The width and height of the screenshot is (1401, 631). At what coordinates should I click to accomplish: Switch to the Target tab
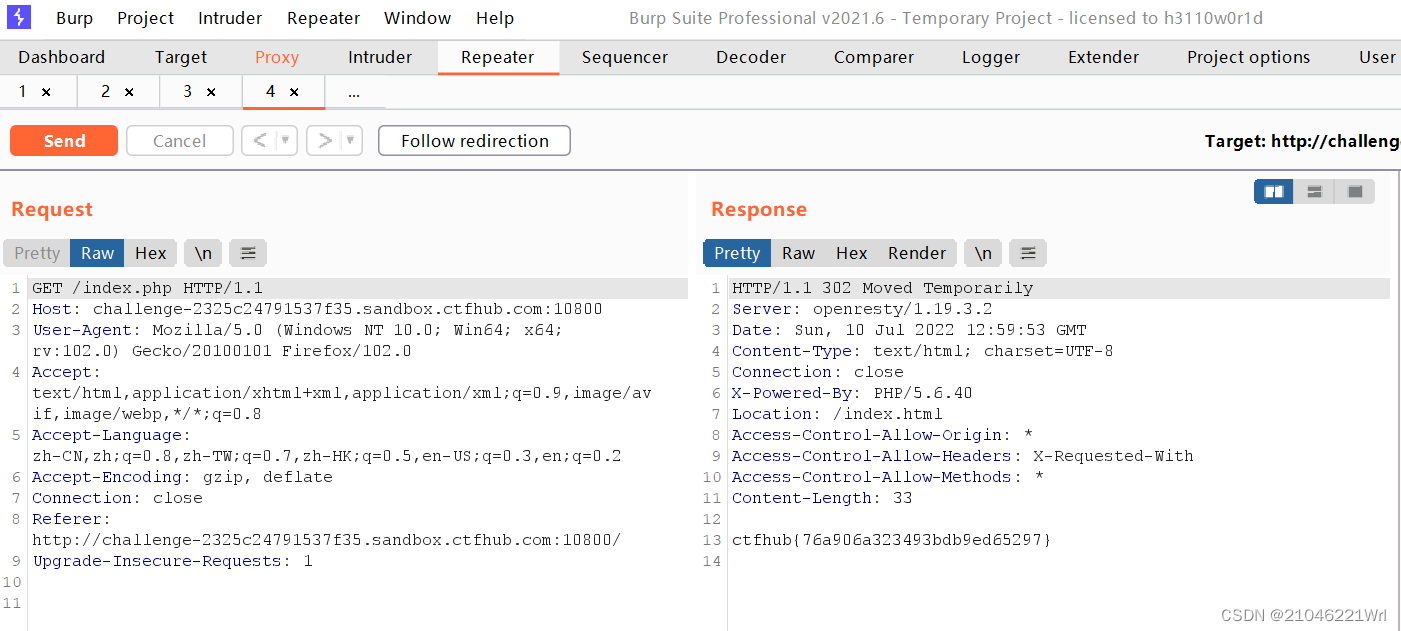click(x=181, y=57)
